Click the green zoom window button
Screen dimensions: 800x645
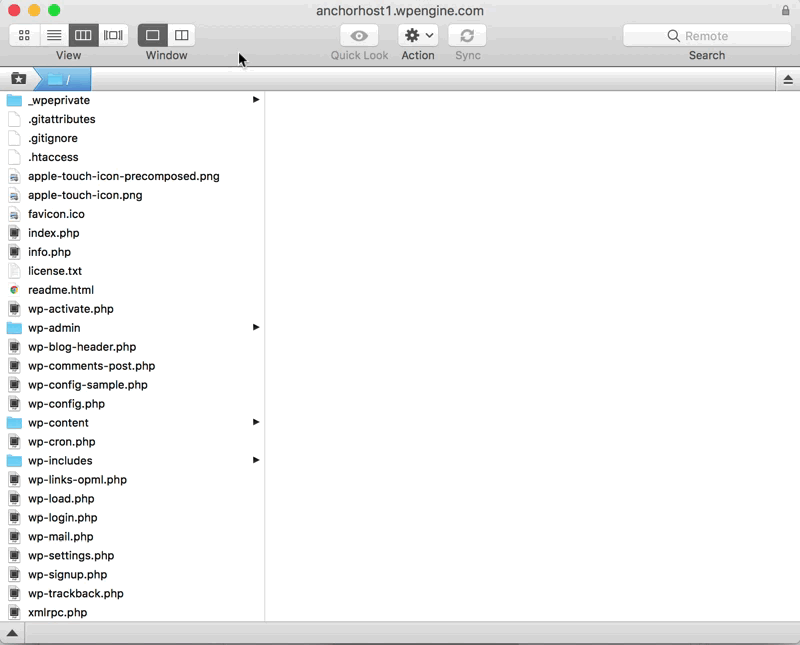point(54,10)
